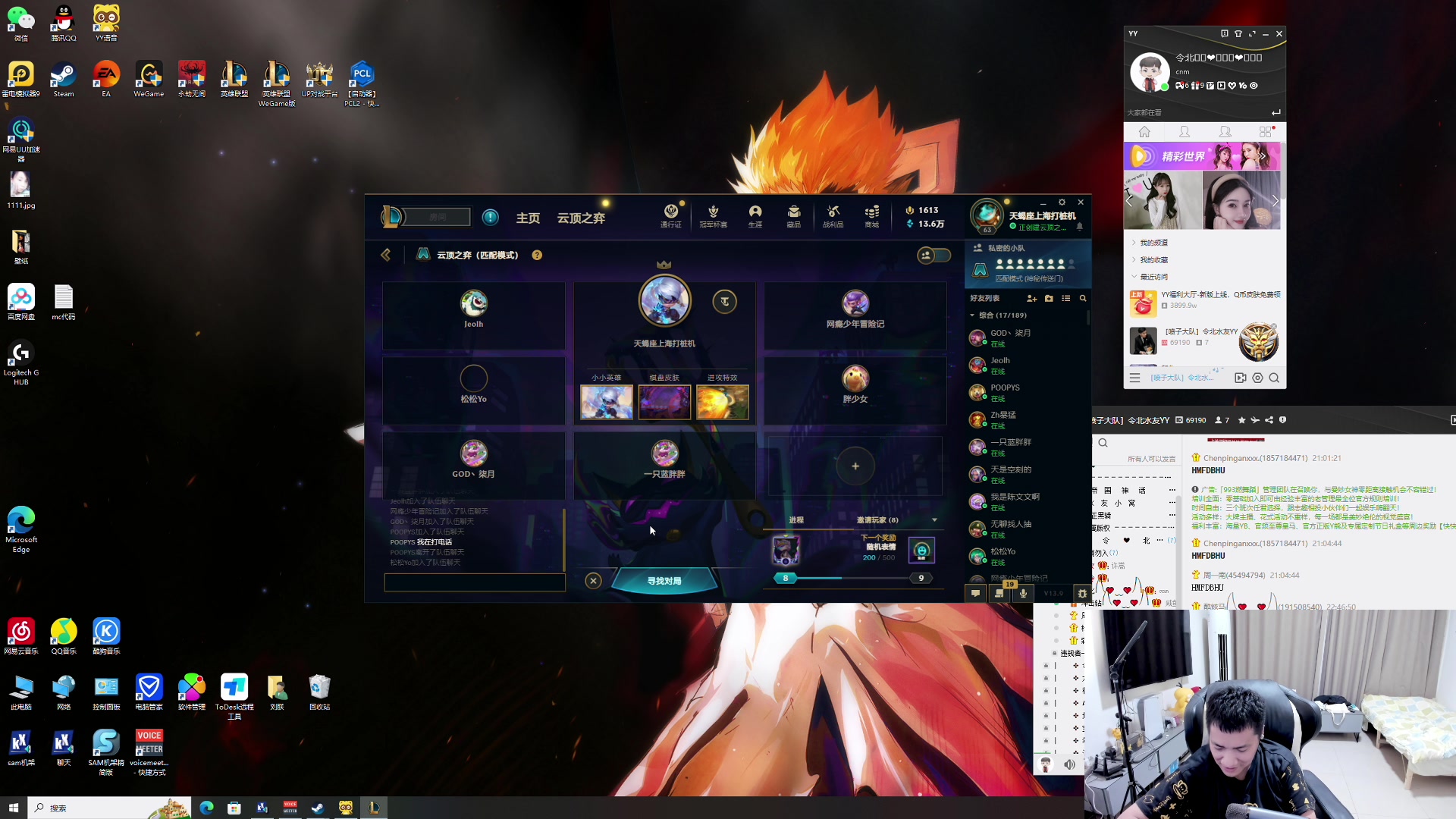The image size is (1456, 819).
Task: Open YY home tab icon
Action: tap(1144, 132)
